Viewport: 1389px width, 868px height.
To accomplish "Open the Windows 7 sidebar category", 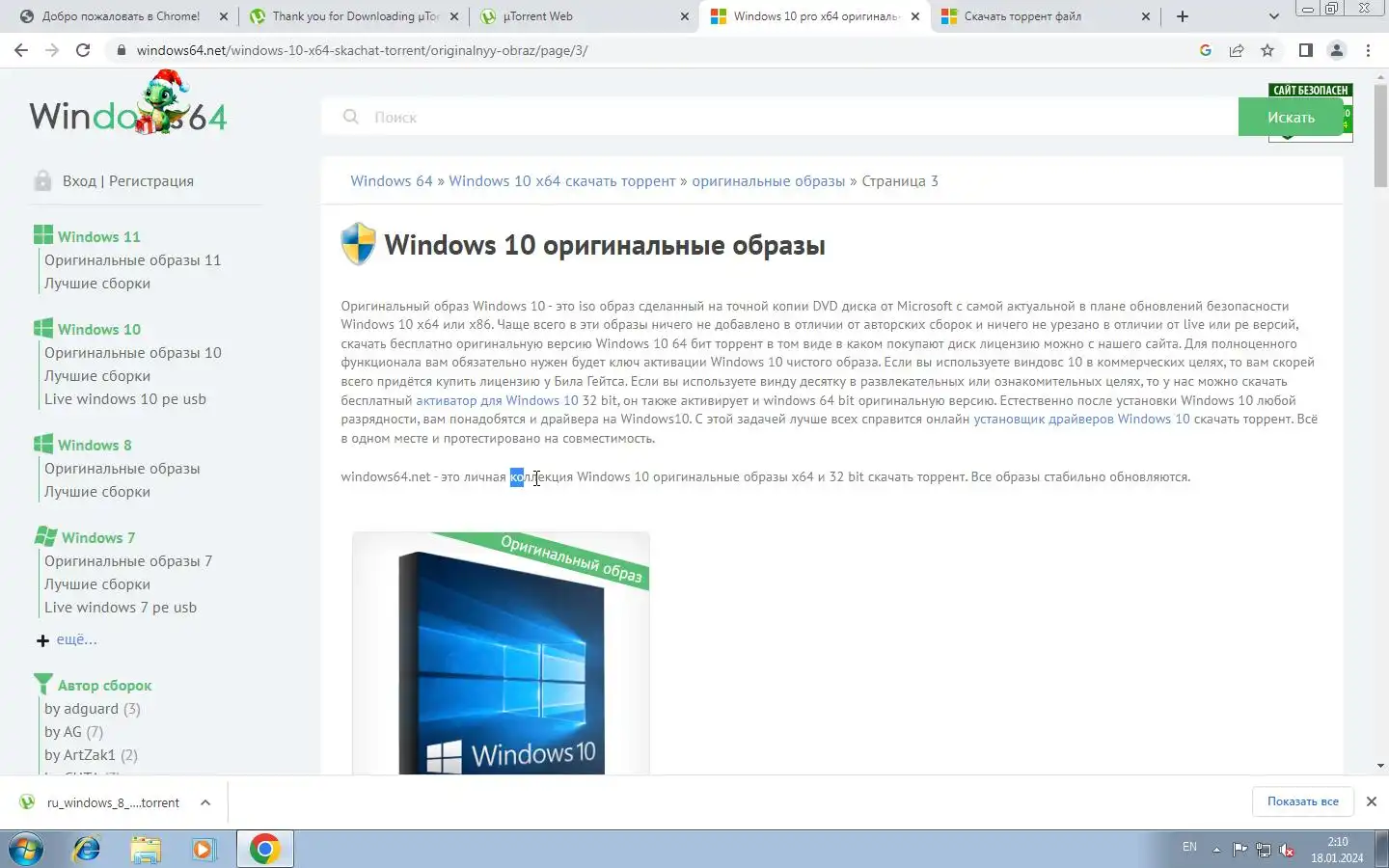I will (x=97, y=537).
